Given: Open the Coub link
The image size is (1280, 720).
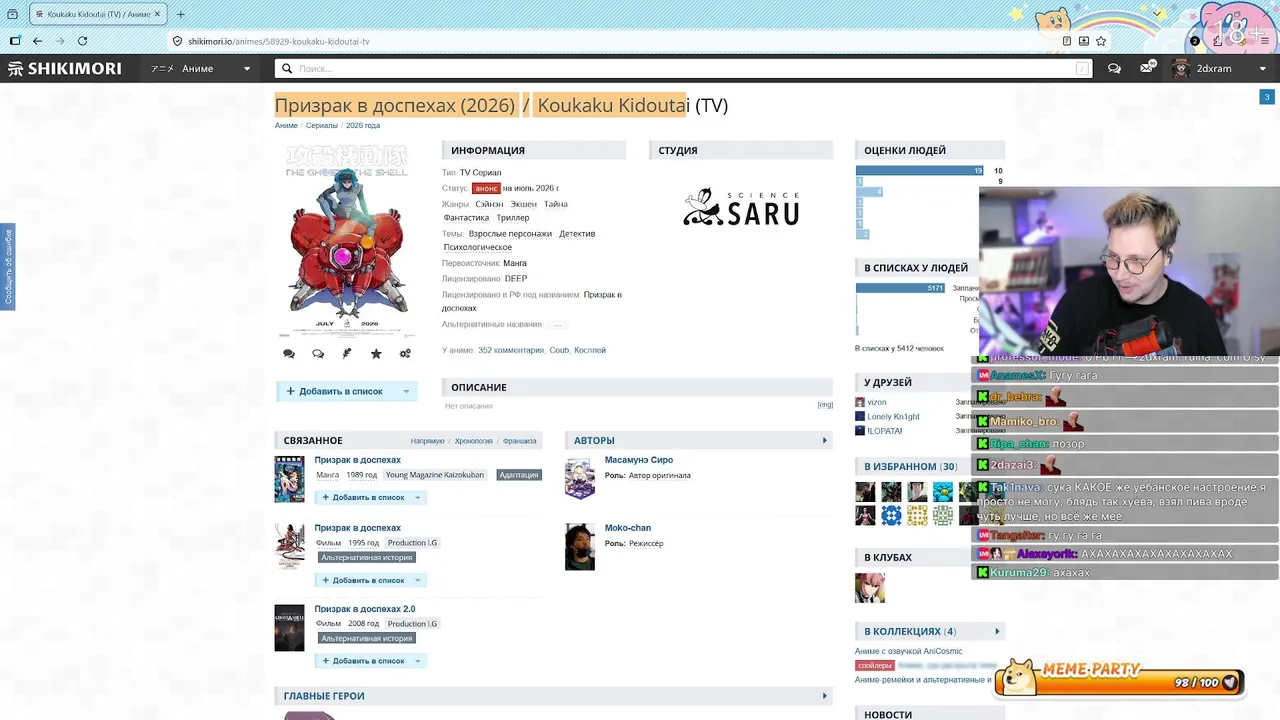Looking at the screenshot, I should 559,350.
